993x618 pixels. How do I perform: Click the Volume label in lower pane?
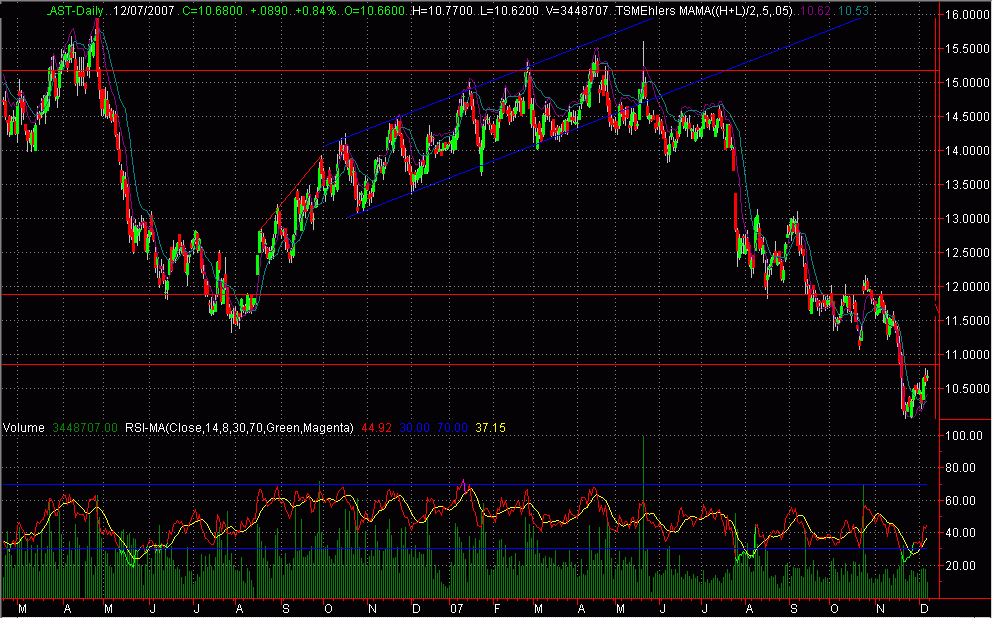pyautogui.click(x=23, y=428)
